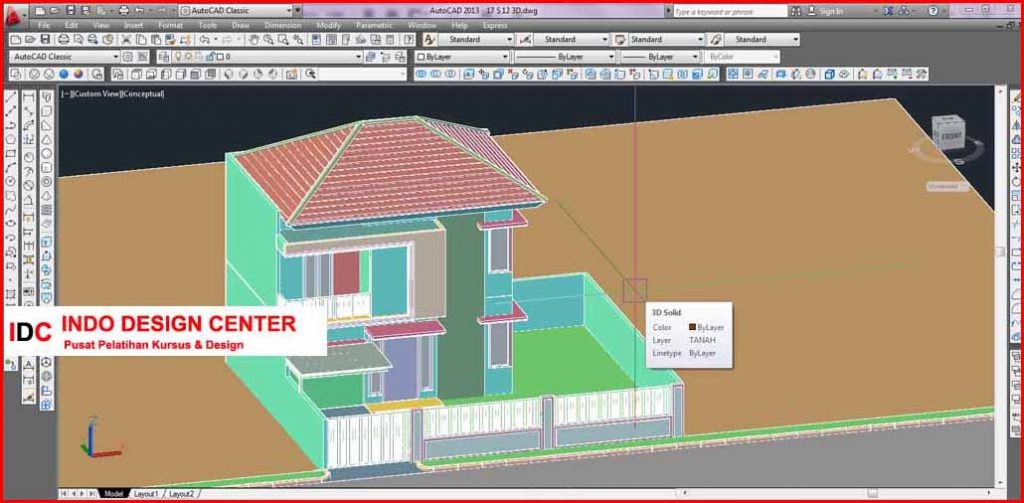Select the Polygon tool in Draw toolbar
Screen dimensions: 1024x503
coord(10,139)
